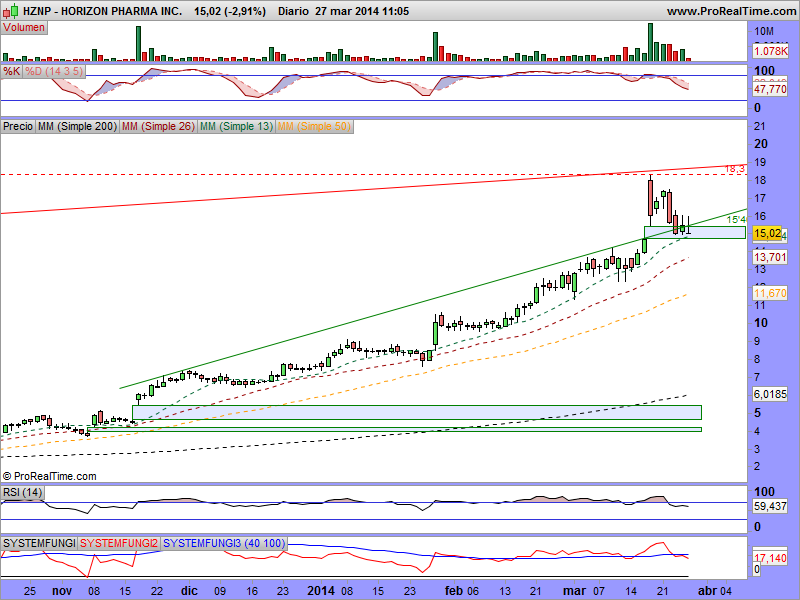This screenshot has height=600, width=800.
Task: Click the red SYSTEMFUNGI2 label
Action: tap(119, 543)
